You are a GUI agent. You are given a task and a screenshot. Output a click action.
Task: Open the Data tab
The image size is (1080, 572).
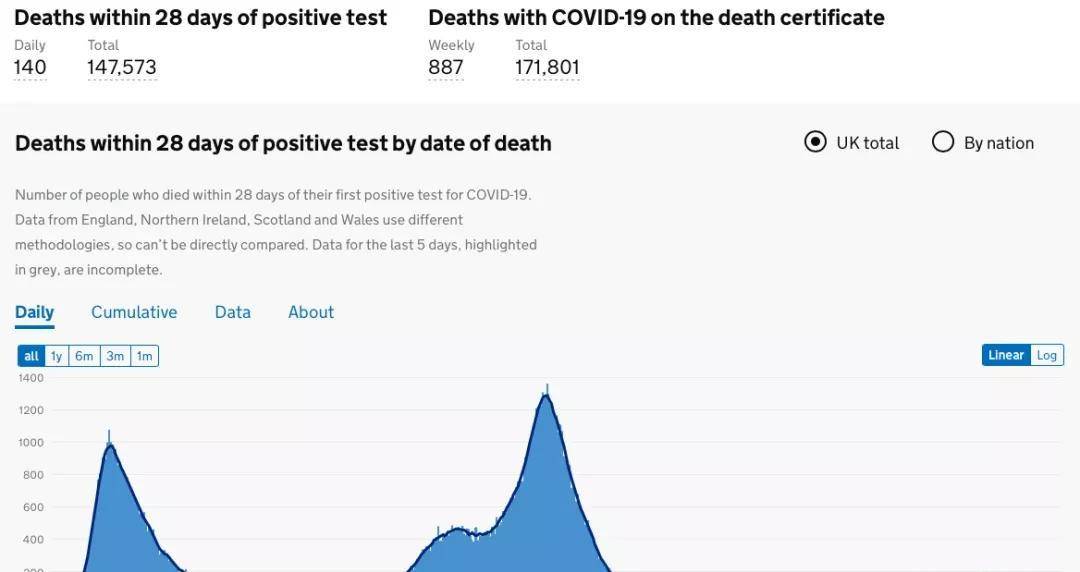[232, 312]
